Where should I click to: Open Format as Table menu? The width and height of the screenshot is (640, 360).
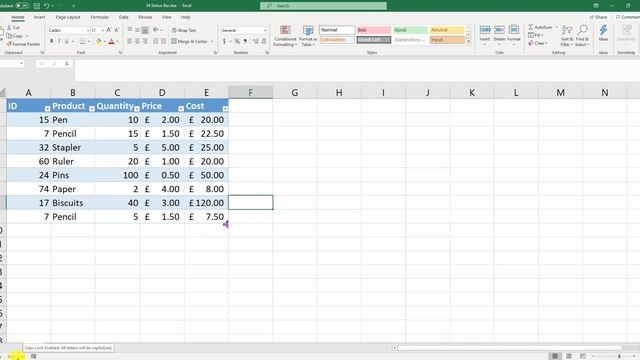point(308,36)
